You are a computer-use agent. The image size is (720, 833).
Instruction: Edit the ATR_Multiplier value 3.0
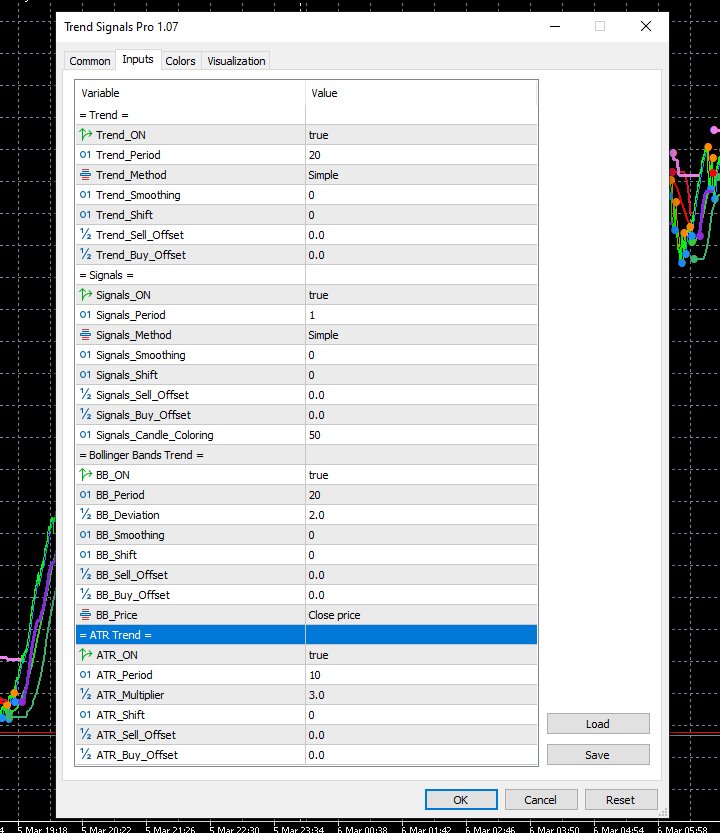pos(421,695)
